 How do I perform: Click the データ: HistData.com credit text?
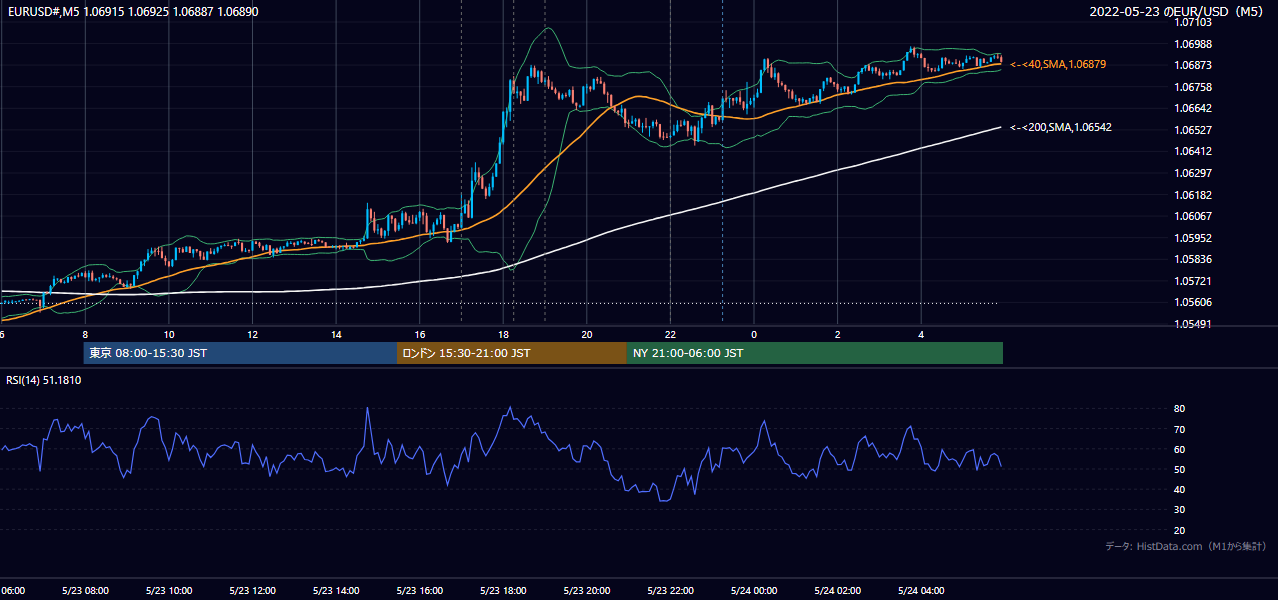(1186, 546)
